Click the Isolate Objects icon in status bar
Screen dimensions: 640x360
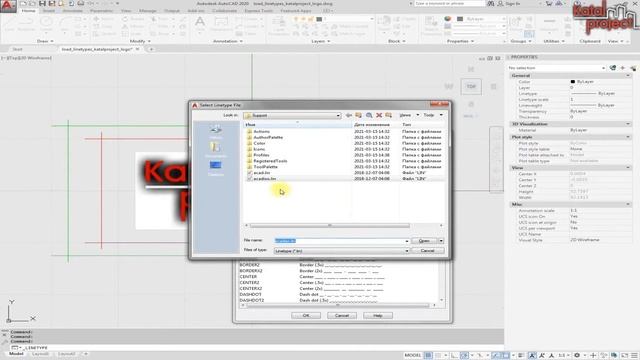(604, 356)
